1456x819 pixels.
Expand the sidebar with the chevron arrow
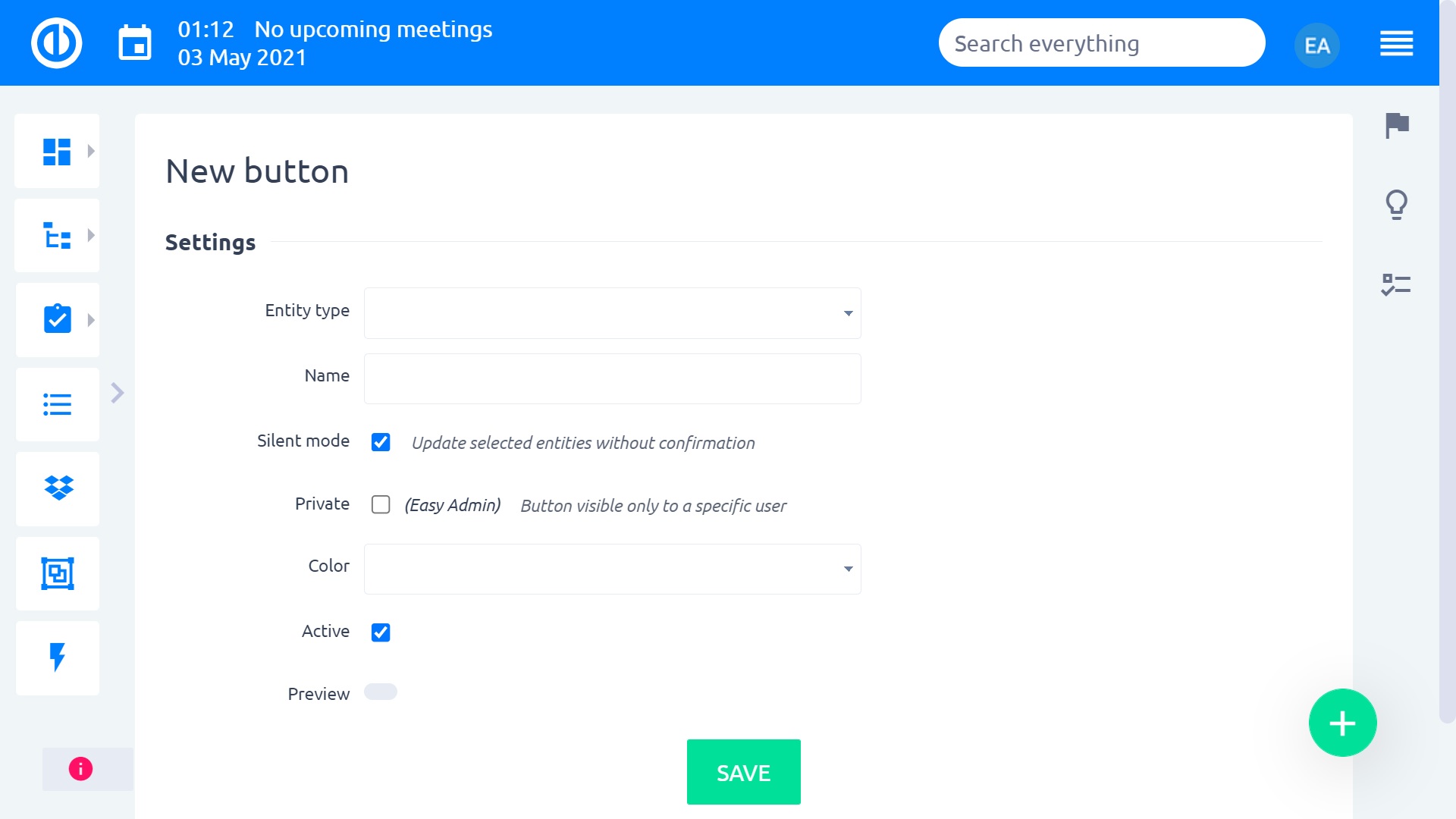tap(118, 393)
